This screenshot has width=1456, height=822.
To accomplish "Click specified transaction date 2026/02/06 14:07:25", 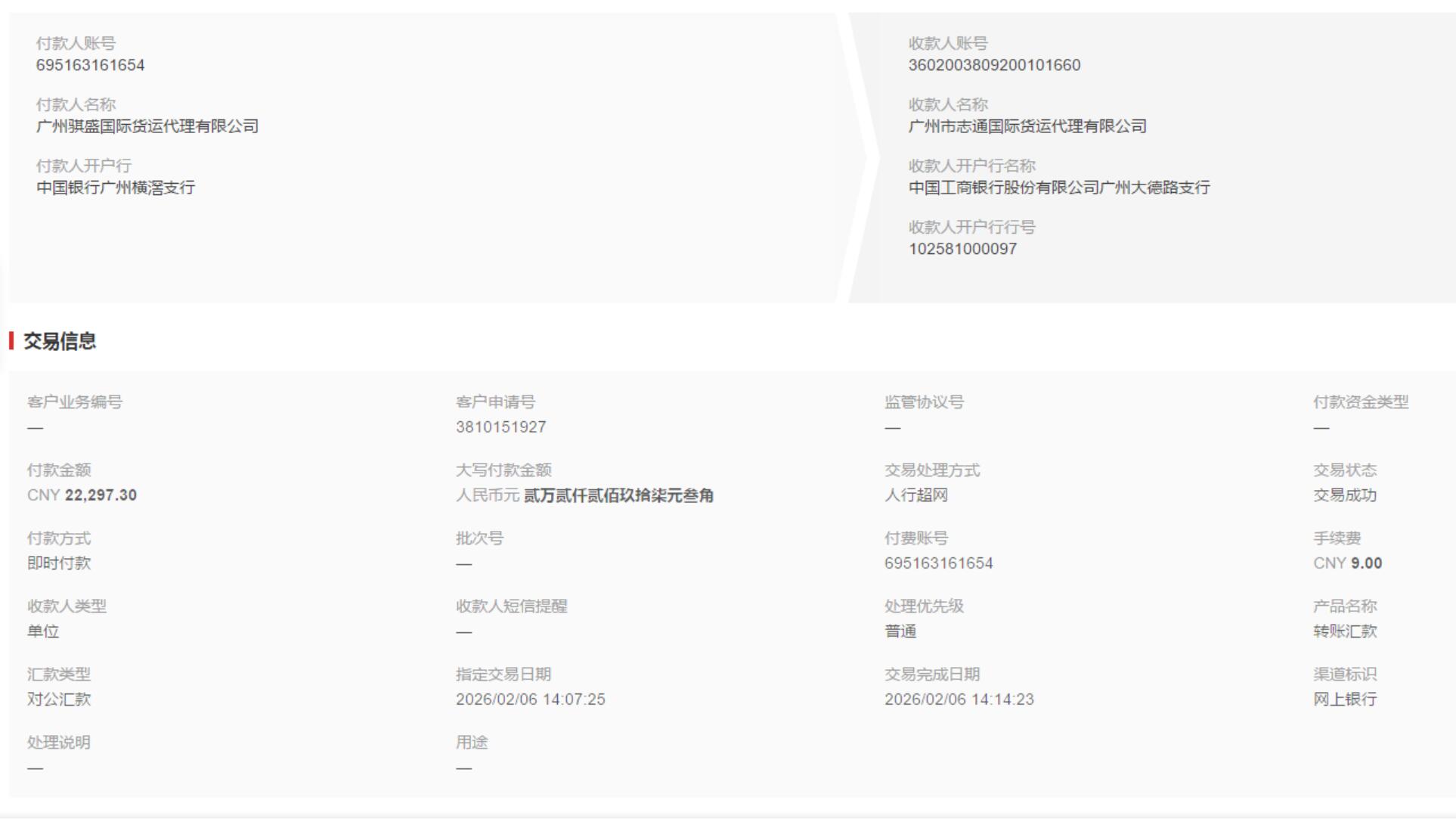I will pyautogui.click(x=530, y=699).
